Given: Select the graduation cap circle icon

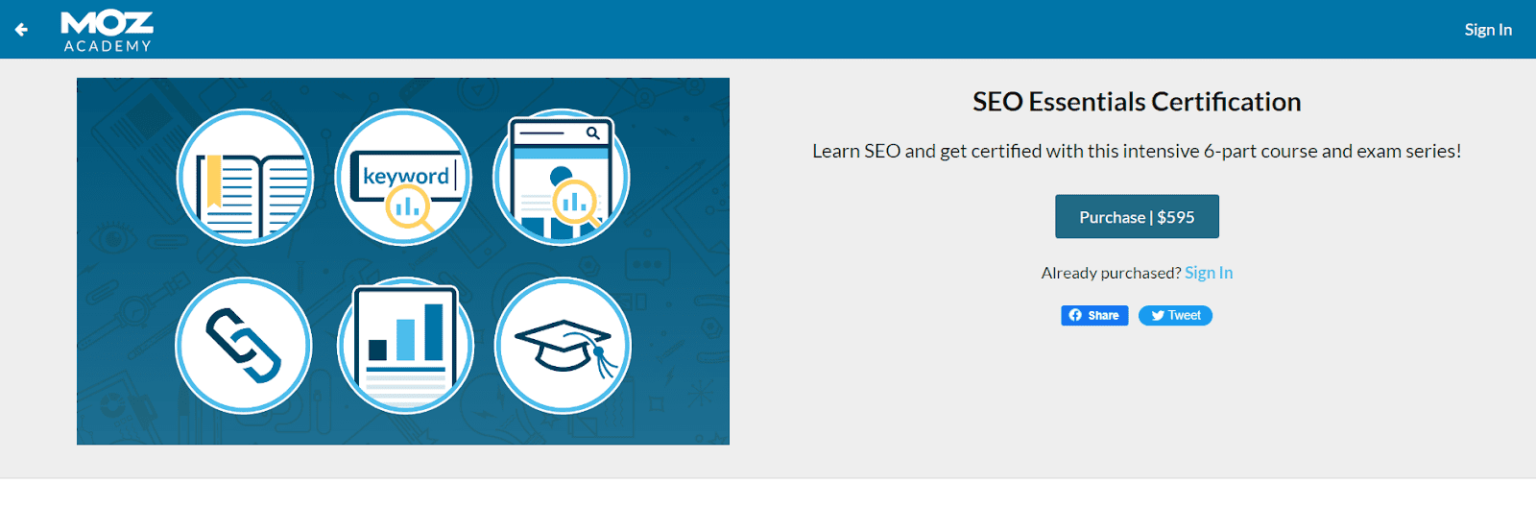Looking at the screenshot, I should click(x=563, y=345).
